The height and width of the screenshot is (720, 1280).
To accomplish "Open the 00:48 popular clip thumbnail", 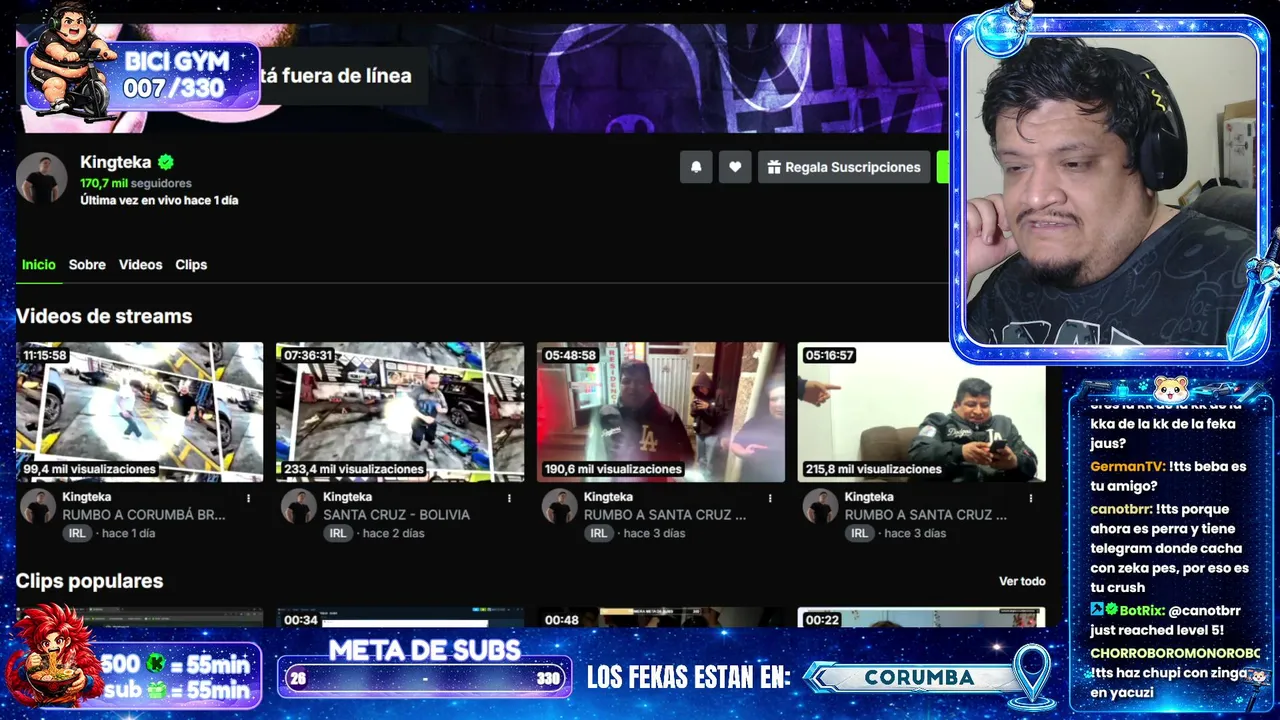I will (661, 617).
